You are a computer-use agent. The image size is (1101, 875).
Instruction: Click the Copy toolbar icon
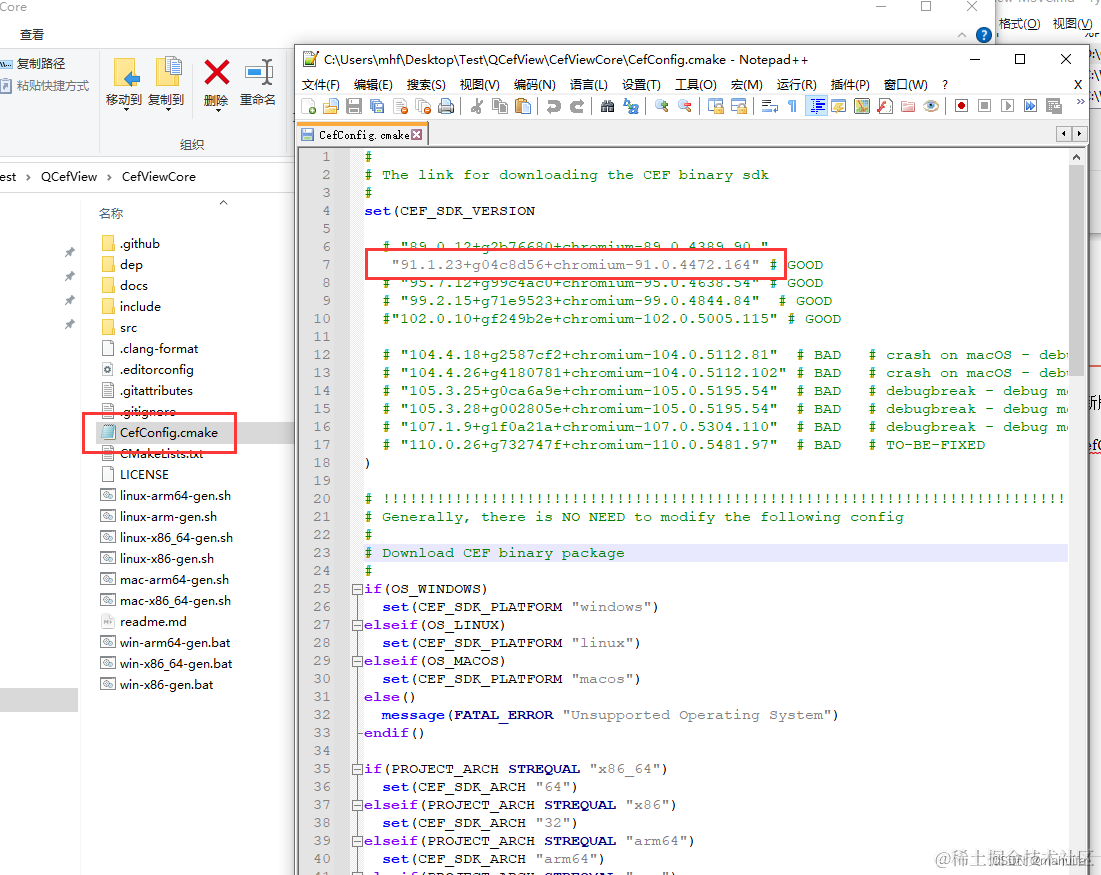coord(500,106)
